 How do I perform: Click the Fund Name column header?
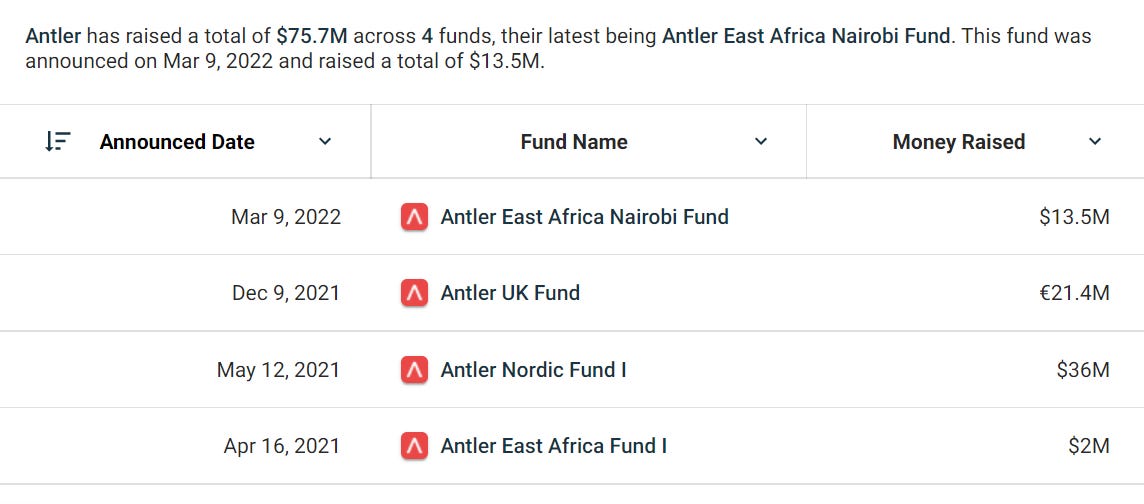(574, 141)
